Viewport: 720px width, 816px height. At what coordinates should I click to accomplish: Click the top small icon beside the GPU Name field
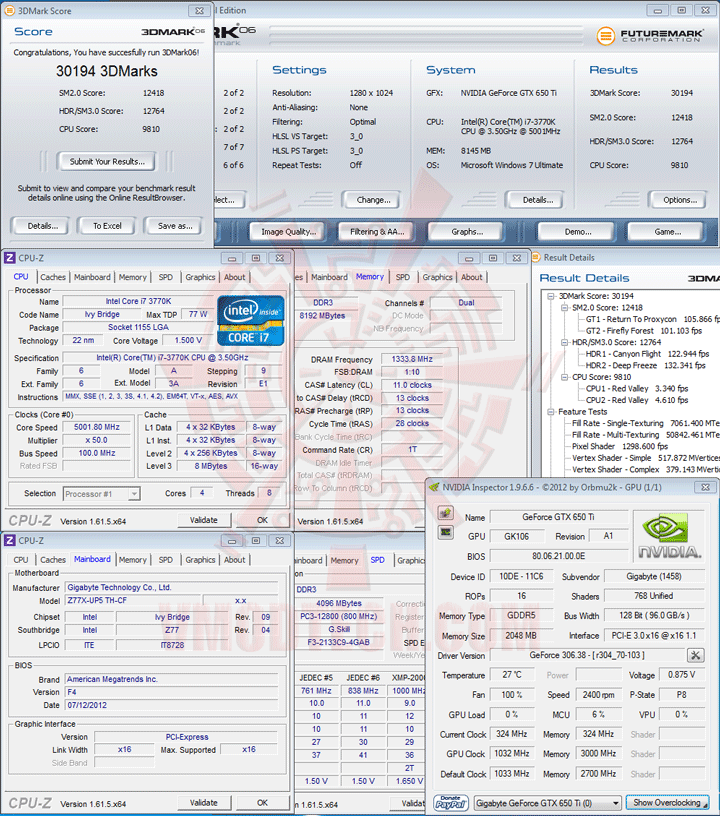point(445,513)
